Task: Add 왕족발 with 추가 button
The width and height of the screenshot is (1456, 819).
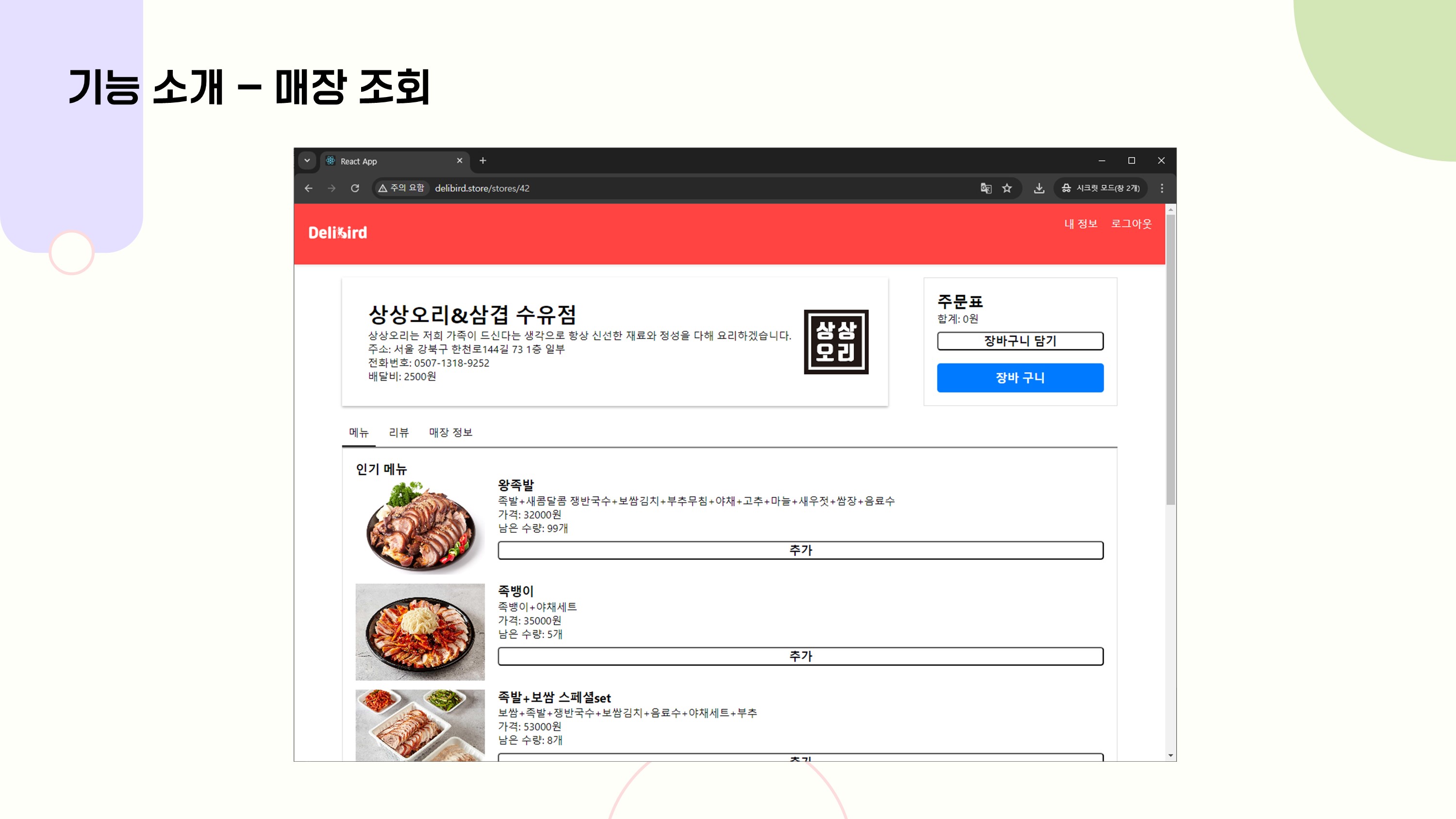Action: tap(800, 550)
